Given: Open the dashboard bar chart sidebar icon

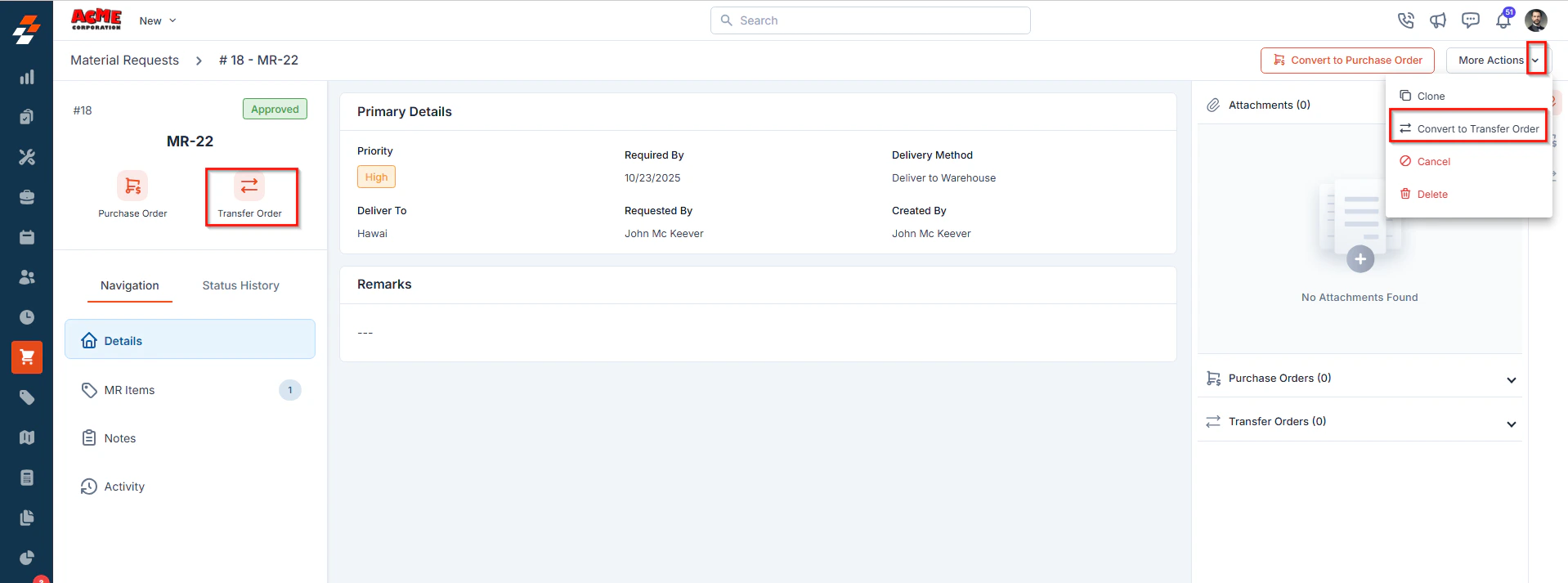Looking at the screenshot, I should pyautogui.click(x=27, y=77).
